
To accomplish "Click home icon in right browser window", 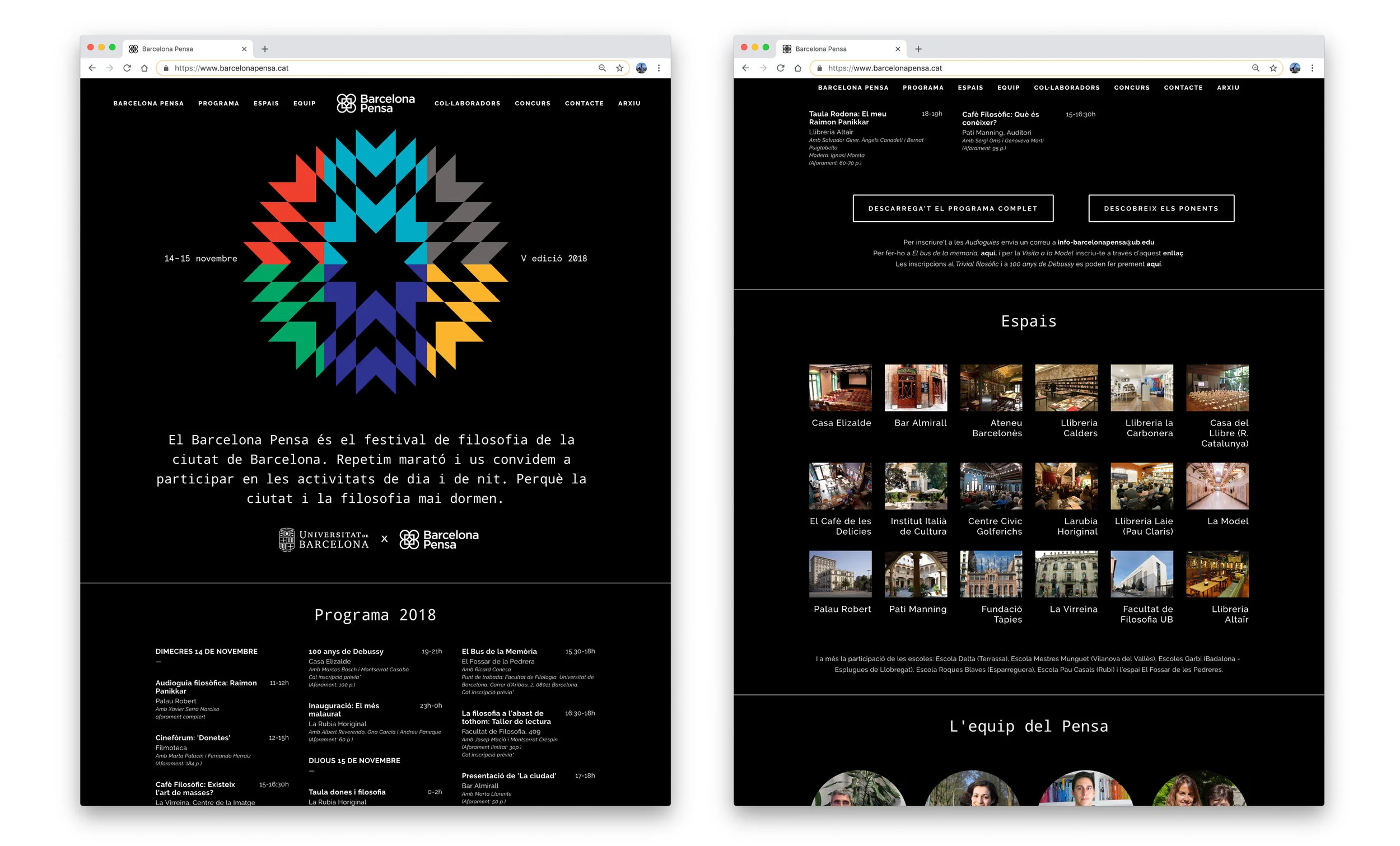I will tap(798, 68).
